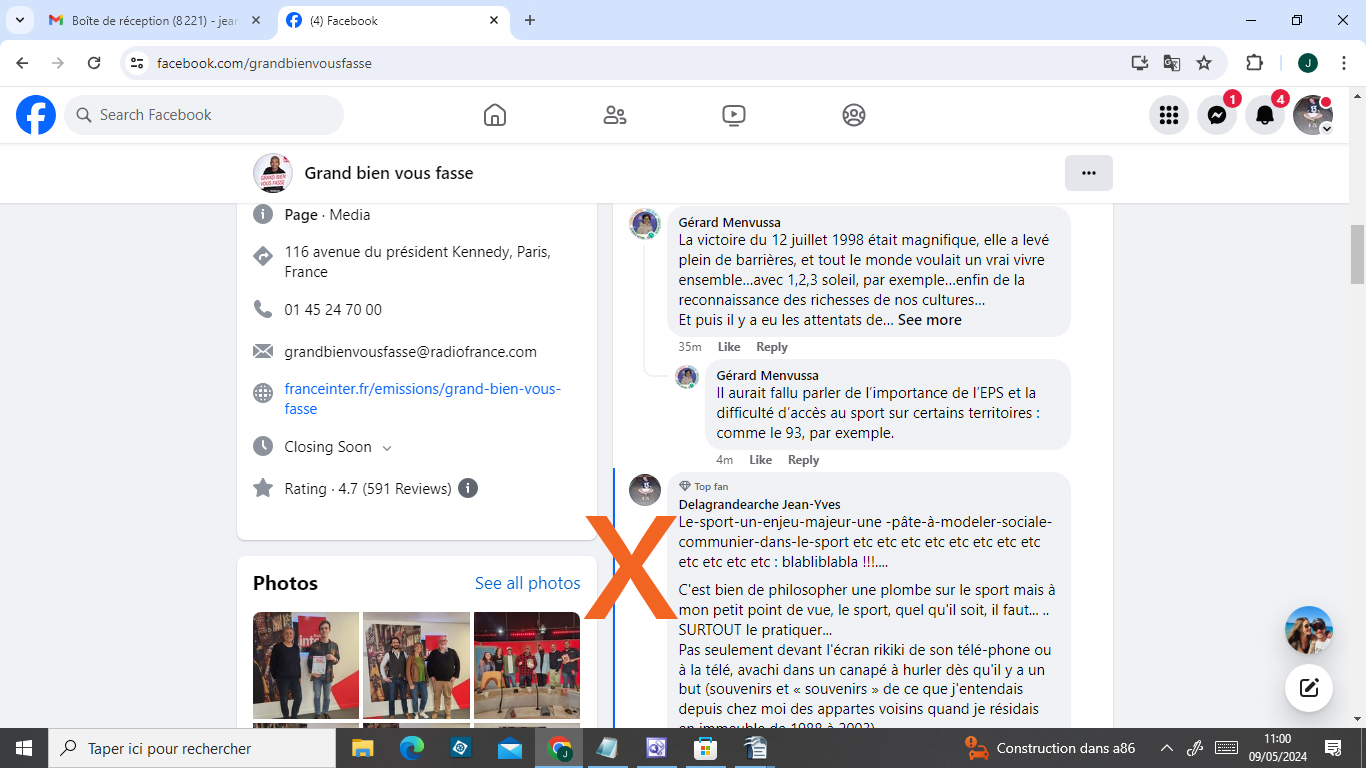Open the floating chat head bubble
1366x768 pixels.
pyautogui.click(x=1309, y=630)
